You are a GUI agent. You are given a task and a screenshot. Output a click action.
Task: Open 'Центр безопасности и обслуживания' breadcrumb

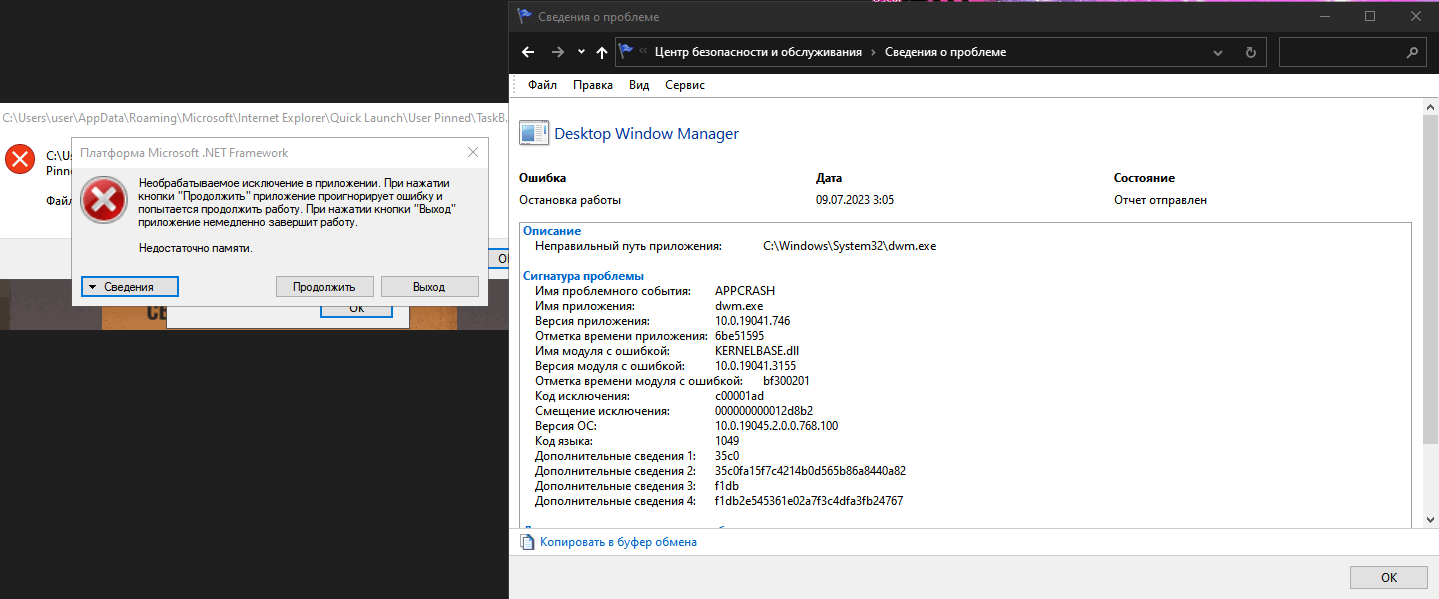758,52
